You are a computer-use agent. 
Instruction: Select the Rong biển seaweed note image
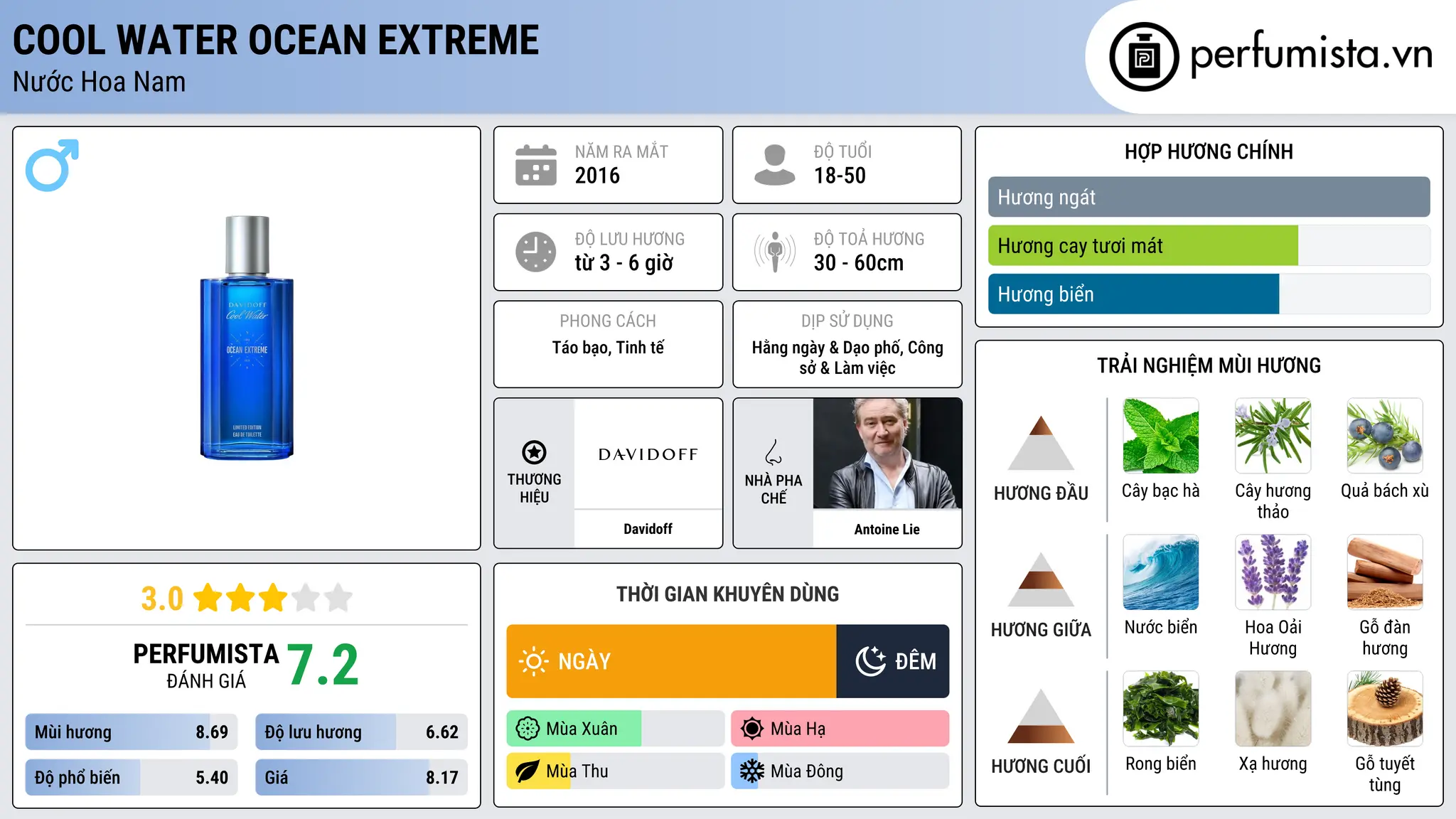(x=1160, y=709)
